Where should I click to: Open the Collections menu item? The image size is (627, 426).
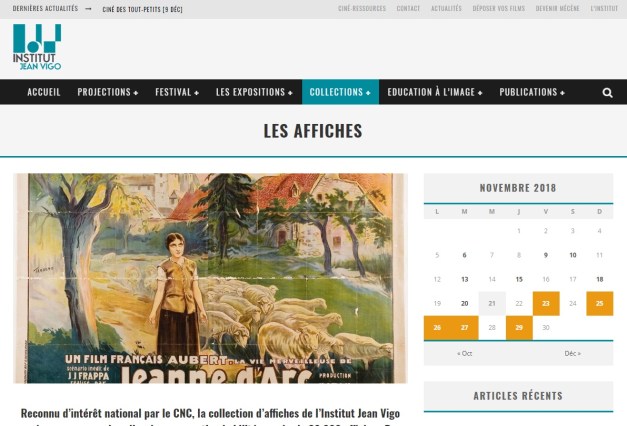click(x=340, y=92)
